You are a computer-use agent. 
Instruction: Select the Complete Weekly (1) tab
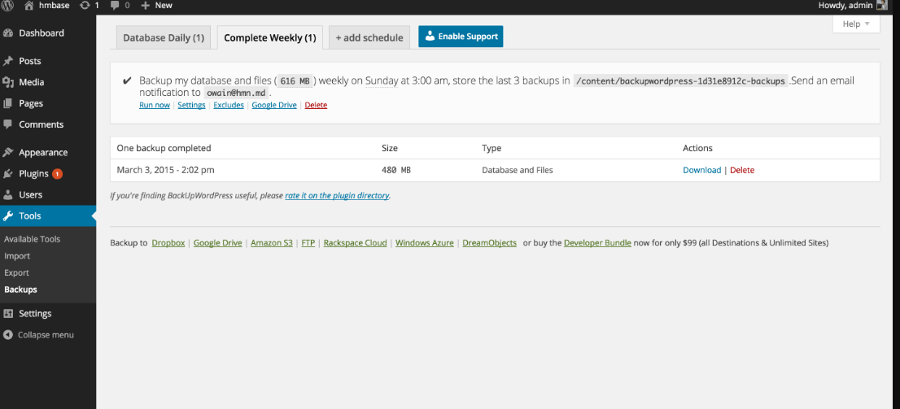click(x=270, y=38)
